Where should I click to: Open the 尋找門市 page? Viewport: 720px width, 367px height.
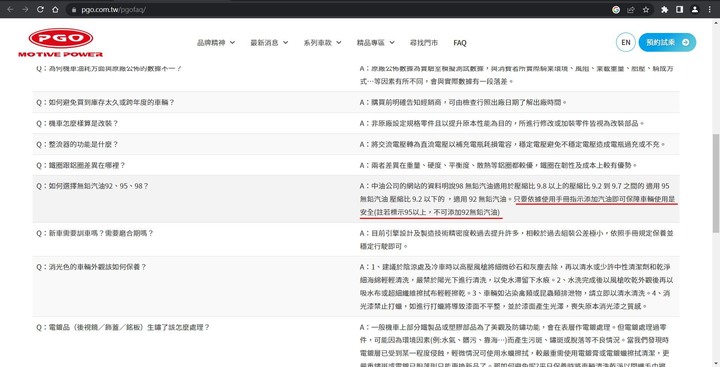424,43
